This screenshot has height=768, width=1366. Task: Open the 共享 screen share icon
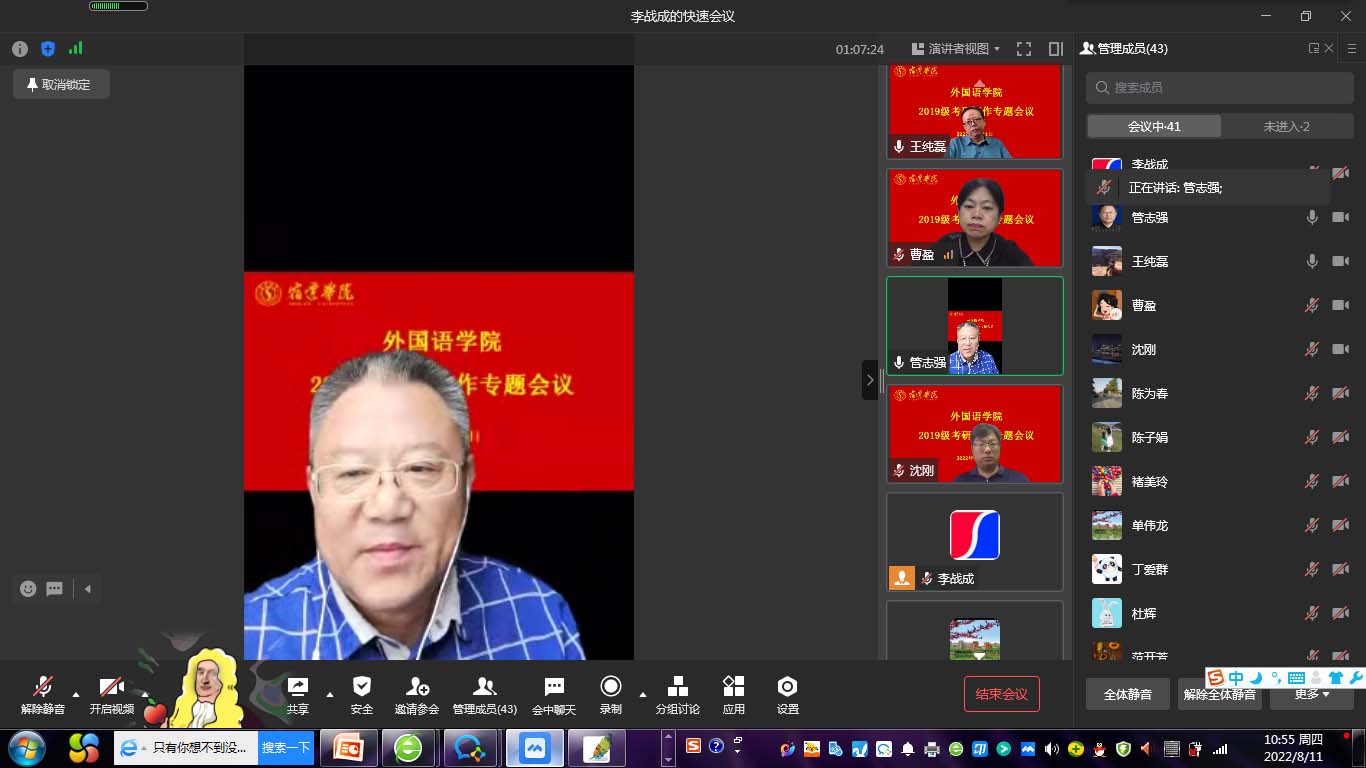[x=297, y=687]
